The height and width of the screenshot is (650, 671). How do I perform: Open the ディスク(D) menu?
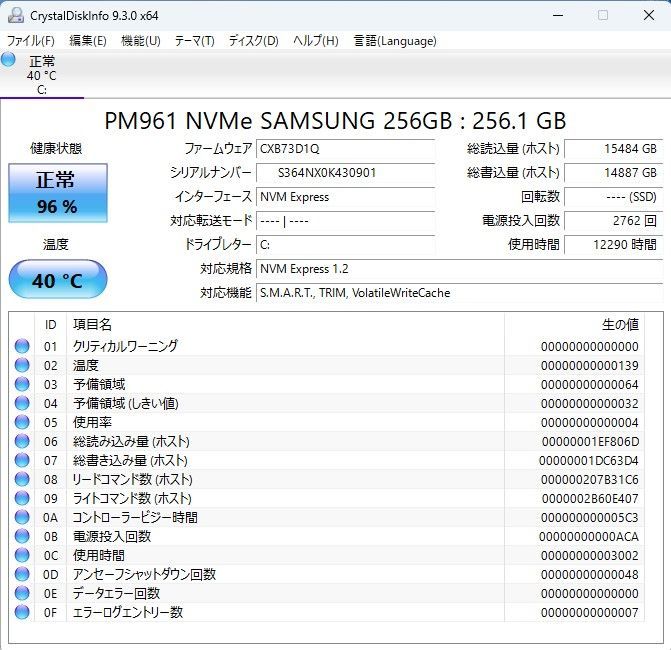(254, 41)
